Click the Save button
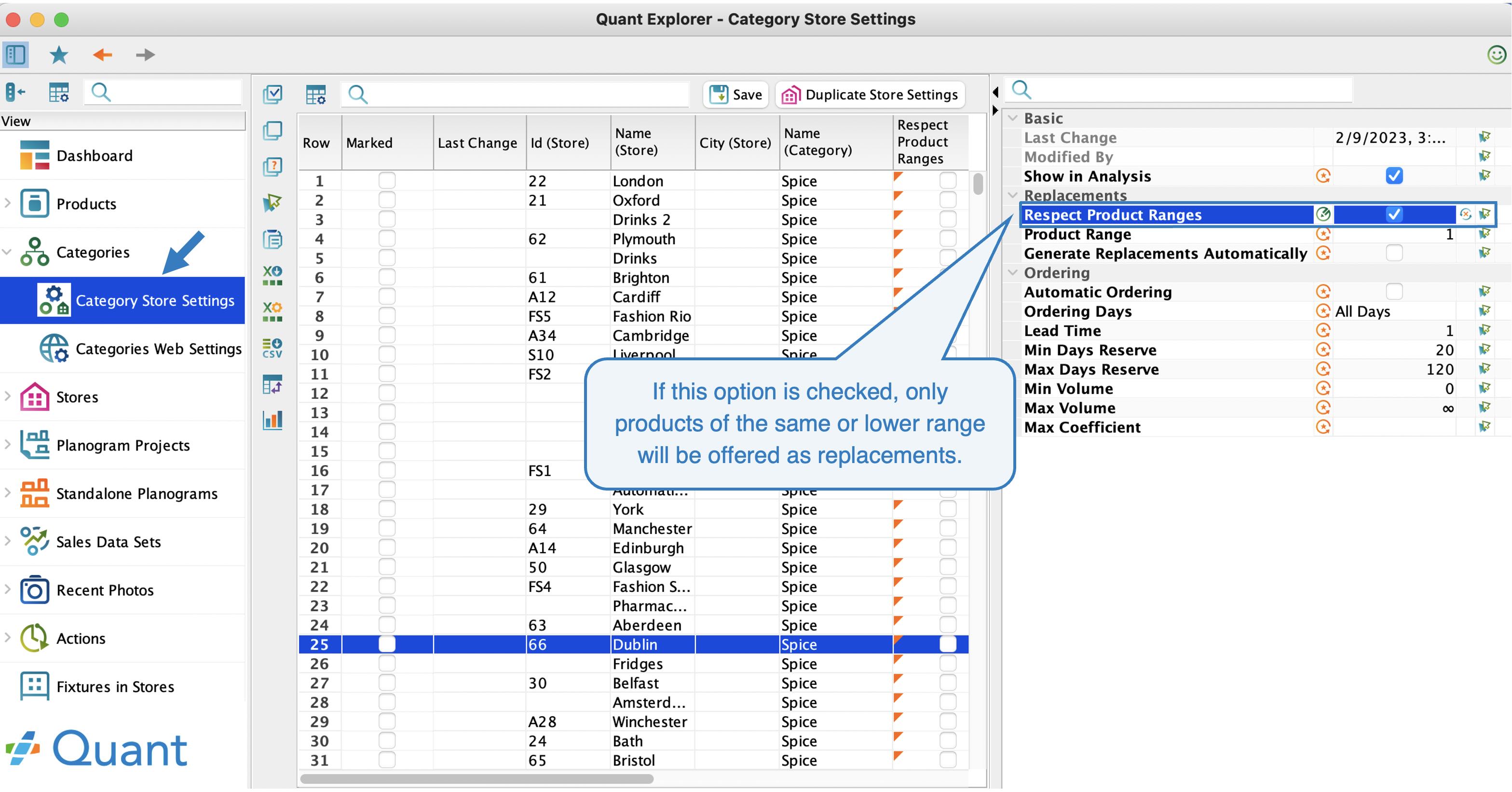The height and width of the screenshot is (792, 1512). click(x=736, y=94)
